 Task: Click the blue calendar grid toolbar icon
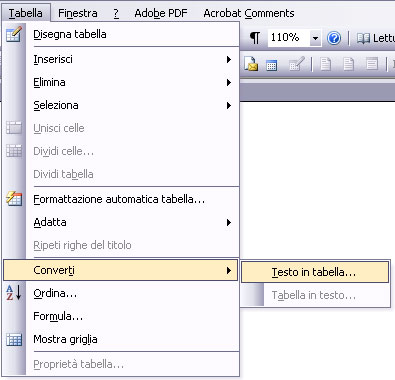pyautogui.click(x=272, y=65)
